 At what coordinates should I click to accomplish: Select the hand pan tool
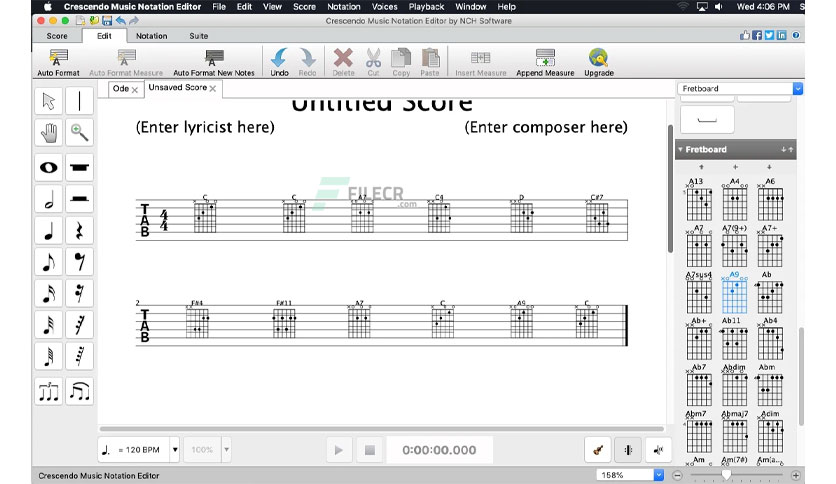tap(49, 132)
